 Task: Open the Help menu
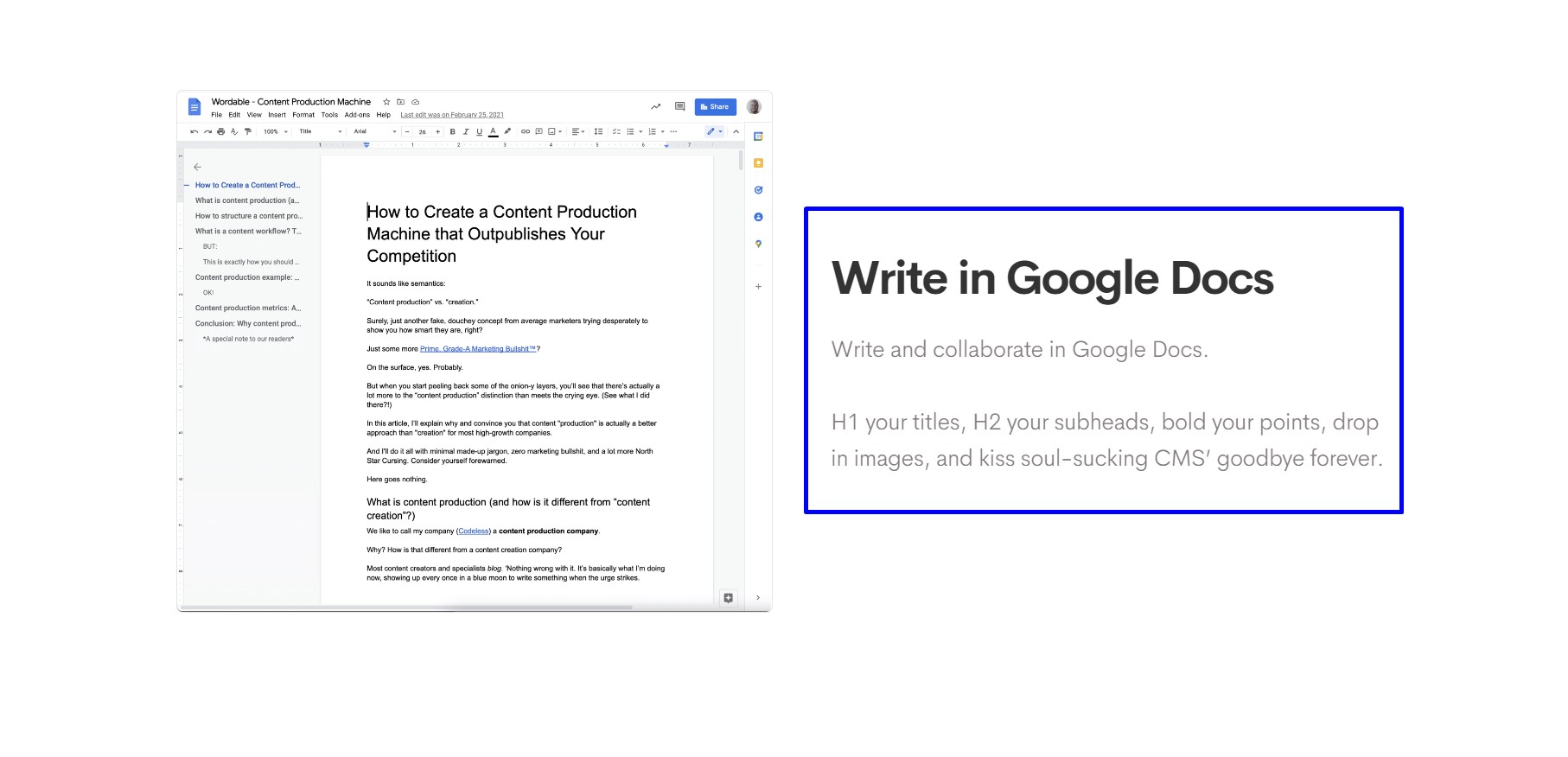(x=384, y=115)
